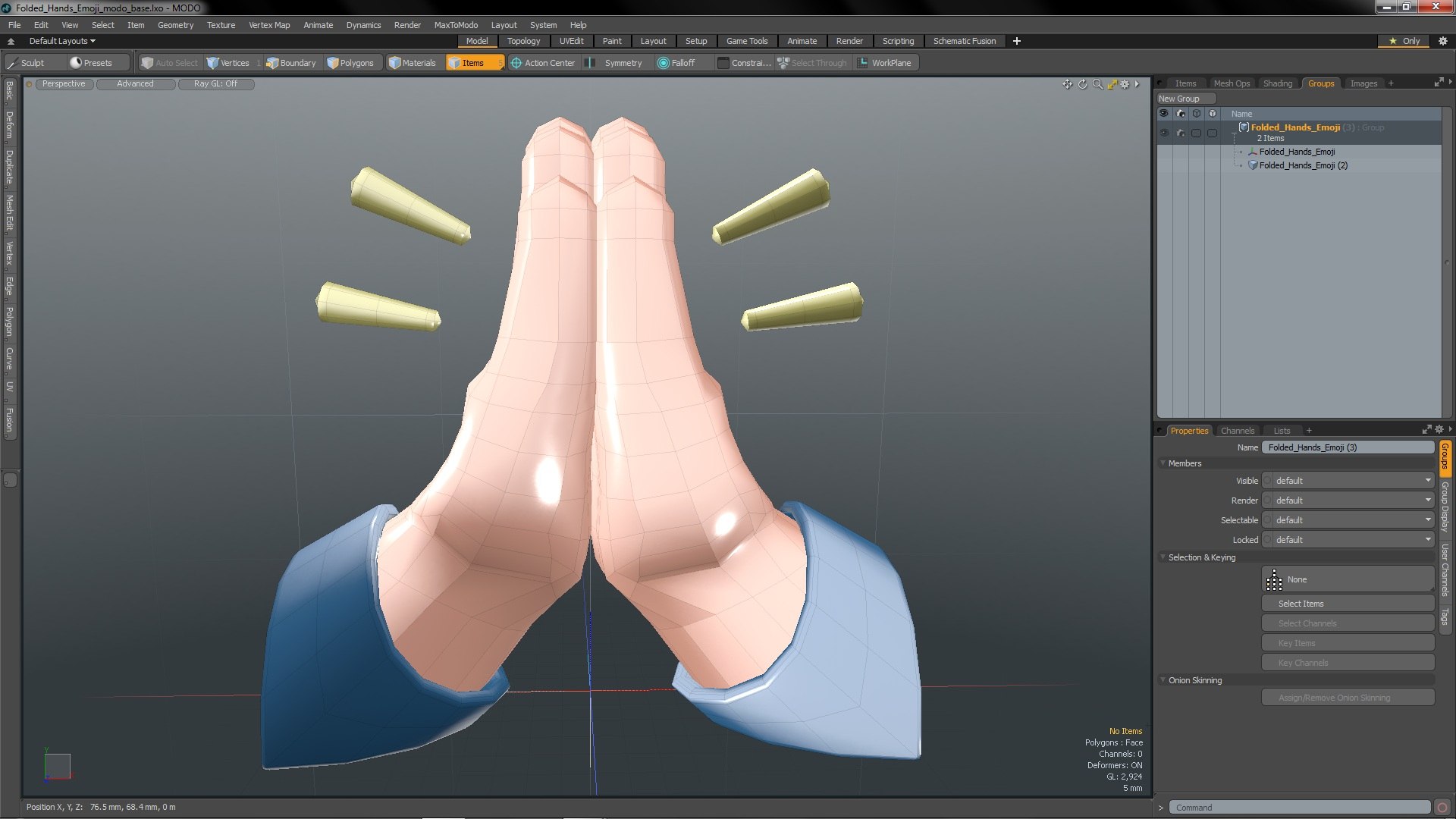Click the viewport zoom magnifier icon

[1097, 84]
